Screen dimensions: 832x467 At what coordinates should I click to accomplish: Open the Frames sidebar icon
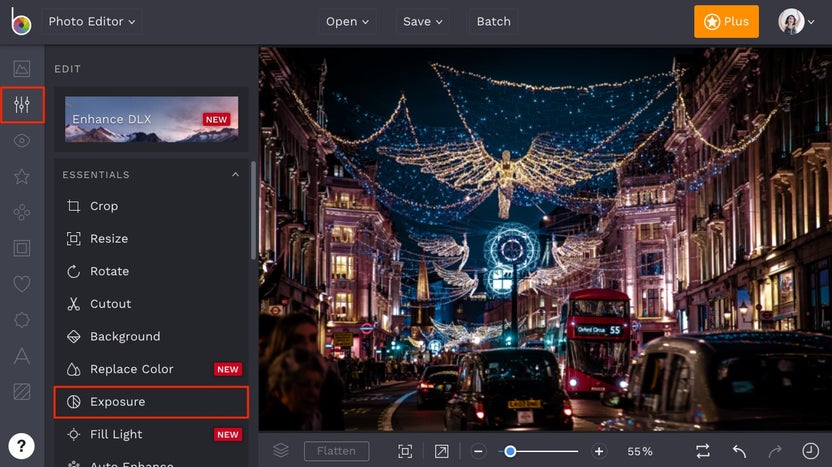tap(22, 248)
